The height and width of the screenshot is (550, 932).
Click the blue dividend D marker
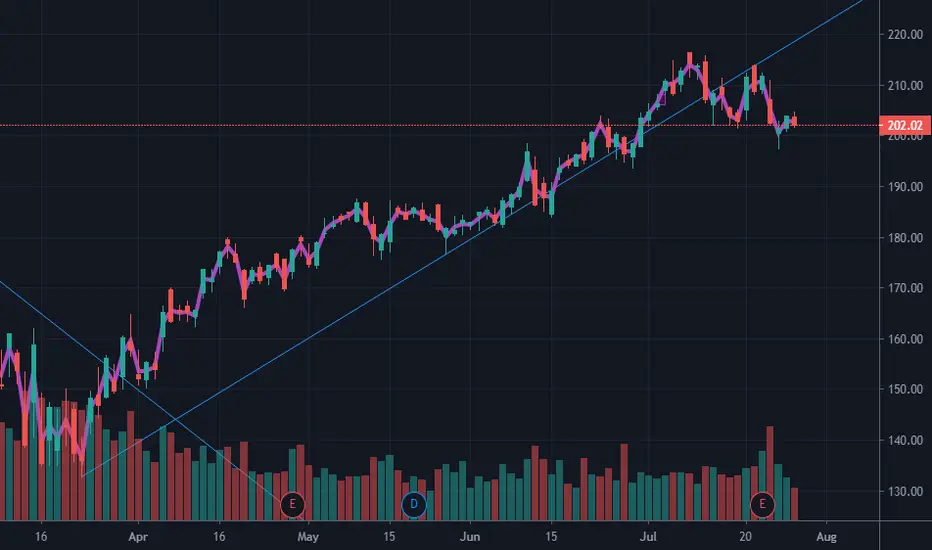coord(414,504)
